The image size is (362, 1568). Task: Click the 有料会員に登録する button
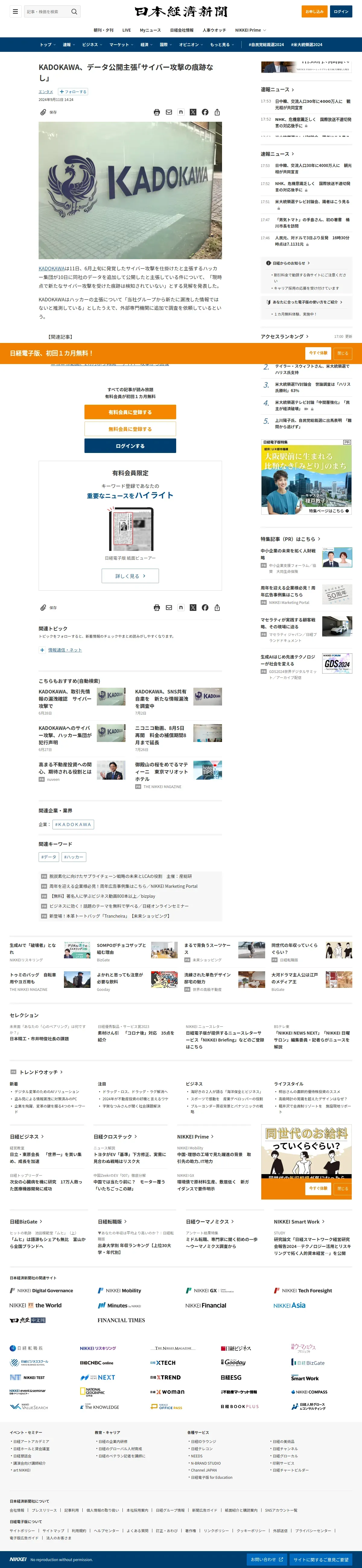click(130, 412)
